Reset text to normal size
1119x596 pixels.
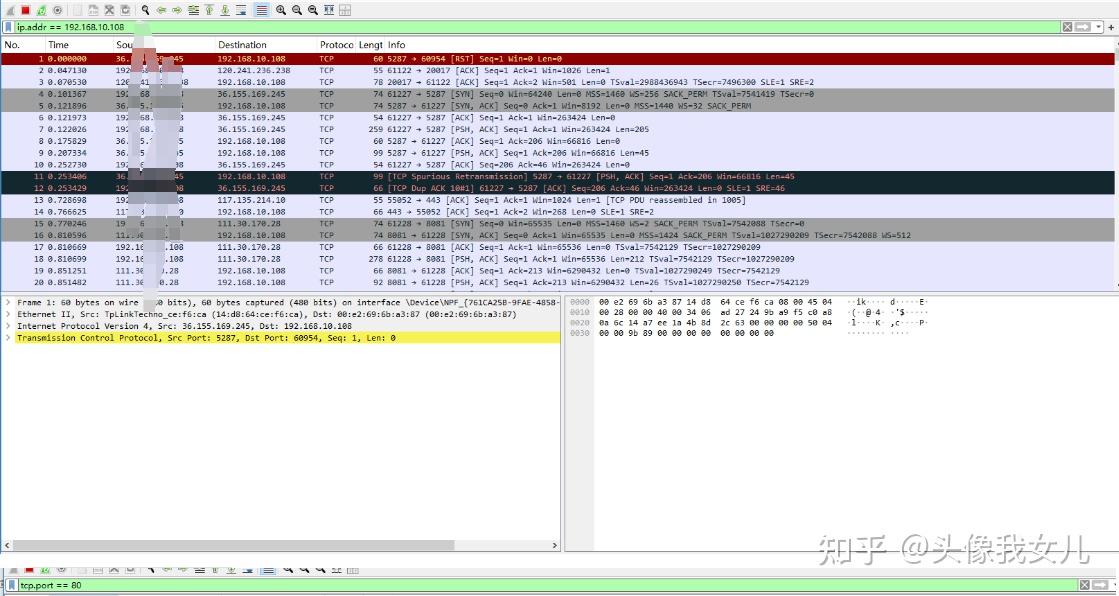pyautogui.click(x=313, y=10)
